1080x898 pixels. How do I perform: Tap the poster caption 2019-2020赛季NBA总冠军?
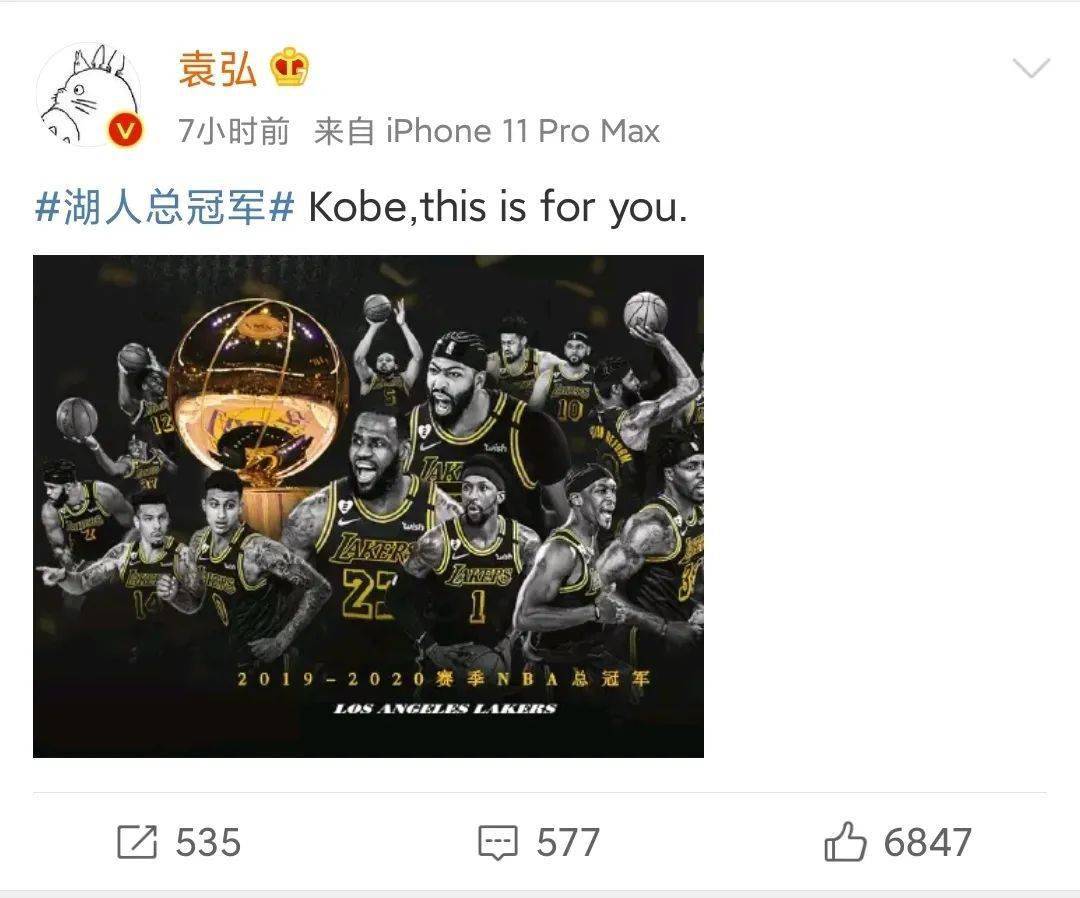pyautogui.click(x=444, y=679)
